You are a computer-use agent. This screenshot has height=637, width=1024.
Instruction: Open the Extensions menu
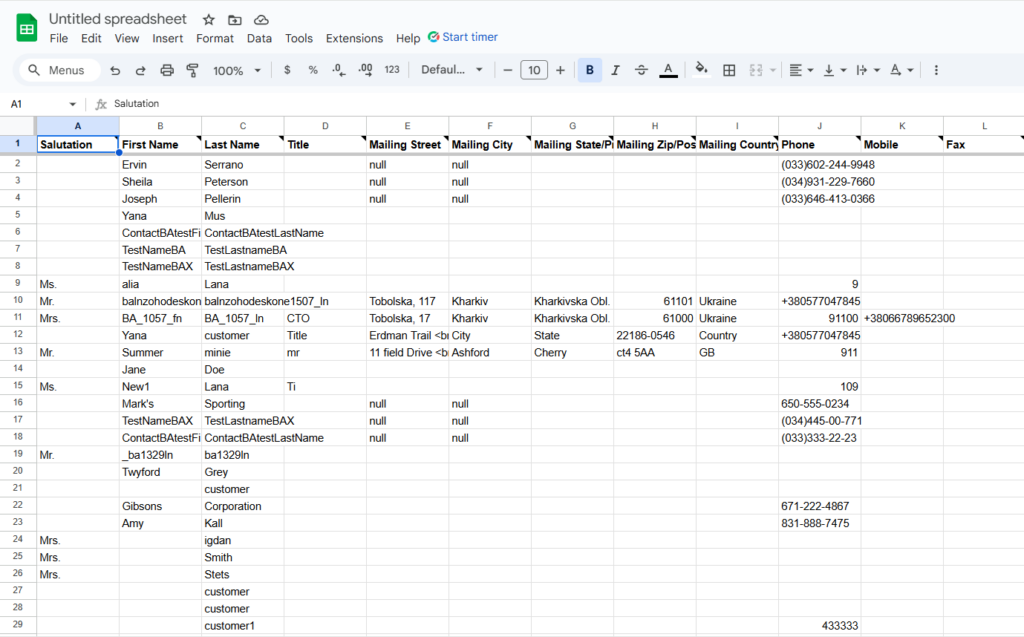pyautogui.click(x=354, y=38)
